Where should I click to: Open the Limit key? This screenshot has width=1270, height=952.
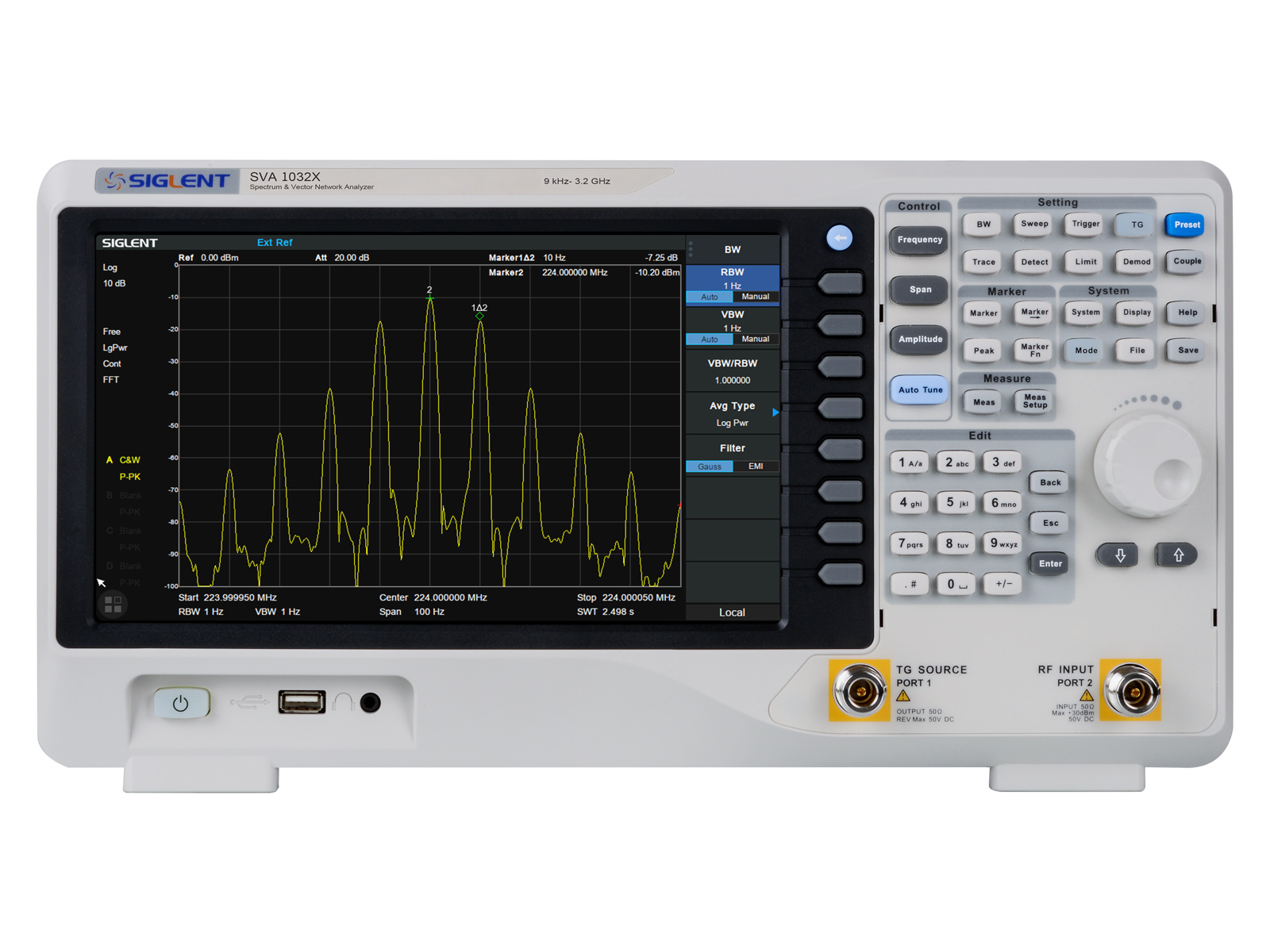point(1085,262)
